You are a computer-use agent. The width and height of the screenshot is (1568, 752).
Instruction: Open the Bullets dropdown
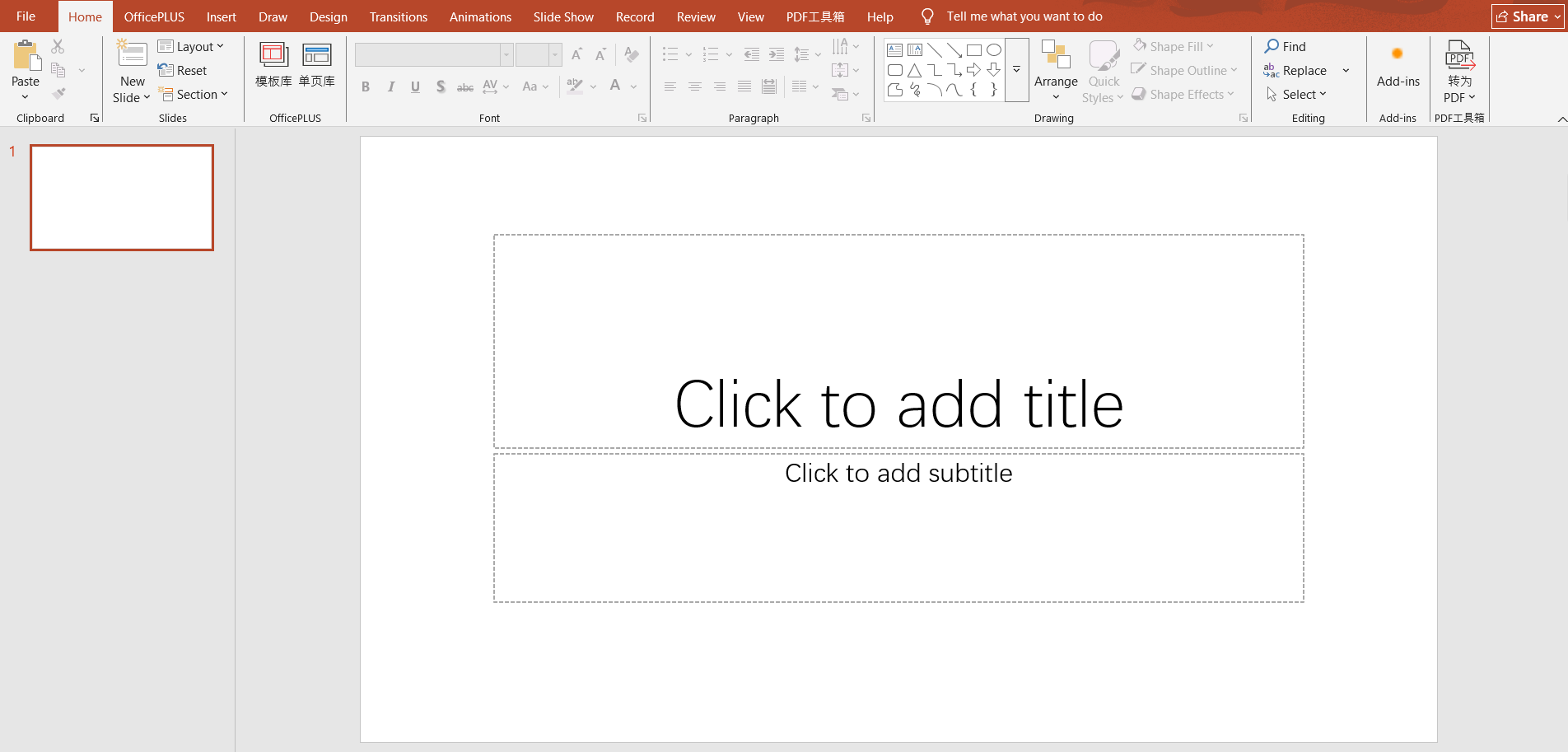688,54
